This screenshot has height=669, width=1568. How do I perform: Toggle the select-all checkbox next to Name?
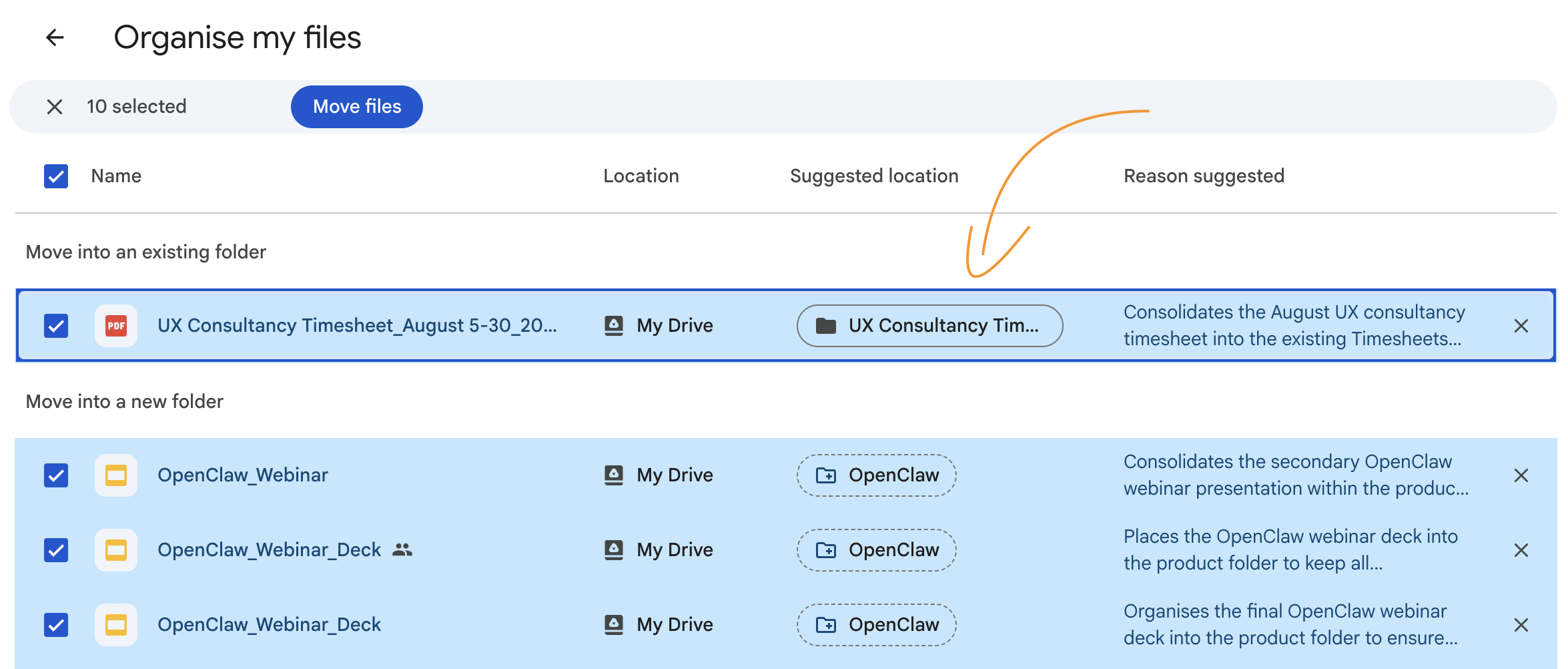coord(56,176)
